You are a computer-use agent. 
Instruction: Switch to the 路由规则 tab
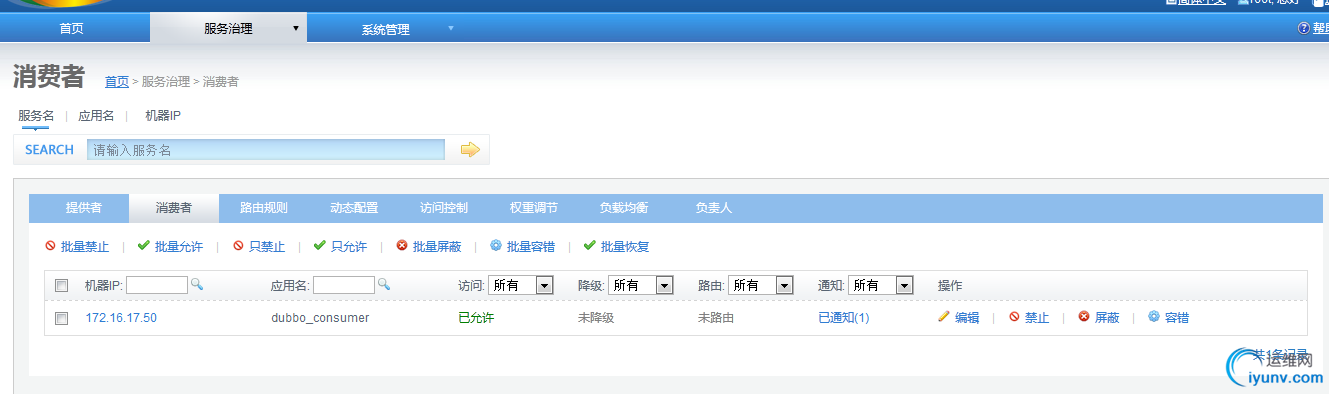click(264, 208)
